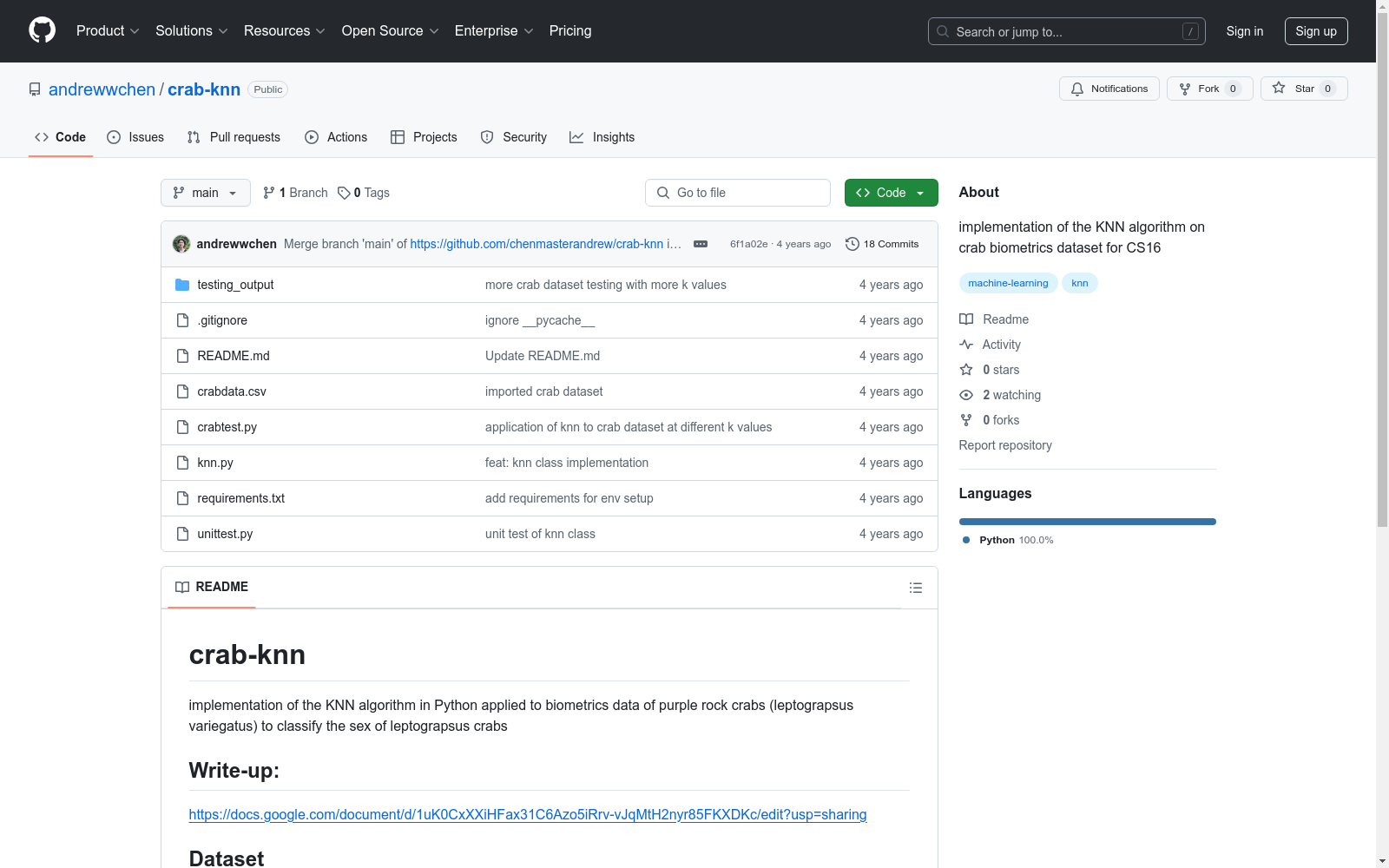Open the 18 Commits history
The image size is (1389, 868).
coord(882,244)
